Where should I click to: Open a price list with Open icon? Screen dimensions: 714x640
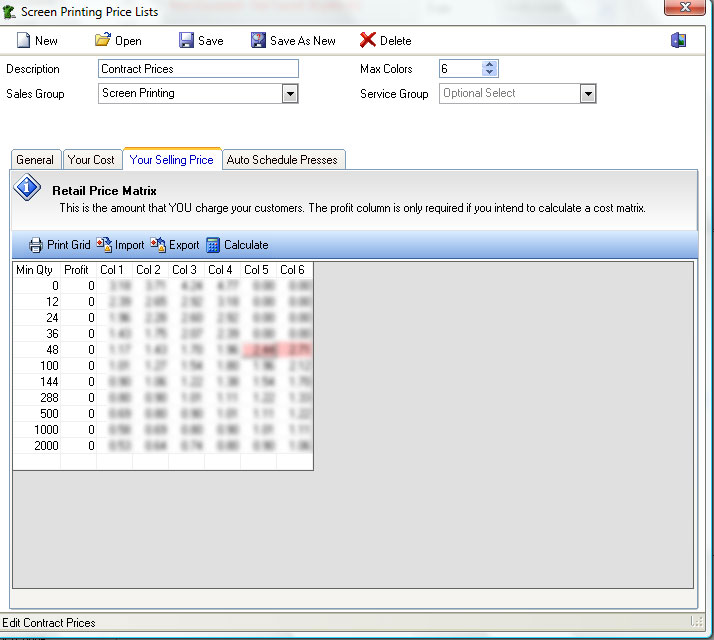(103, 41)
